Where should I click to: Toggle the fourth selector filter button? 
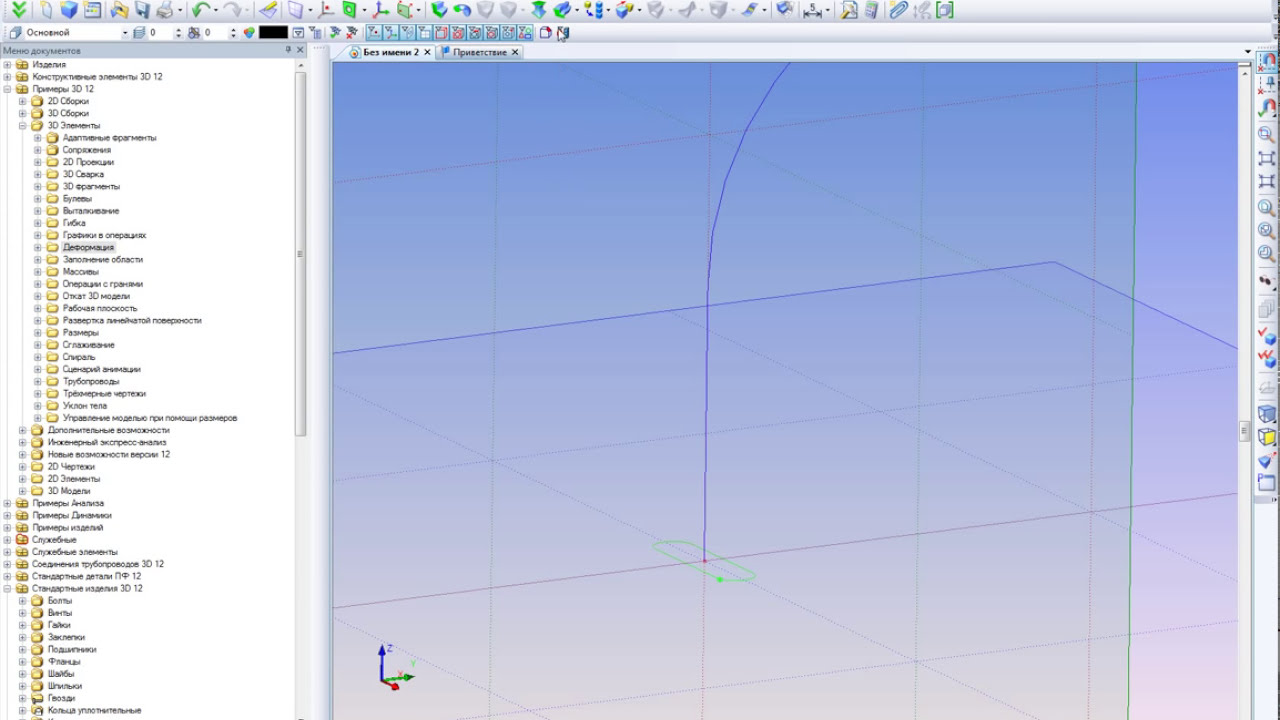[x=424, y=33]
